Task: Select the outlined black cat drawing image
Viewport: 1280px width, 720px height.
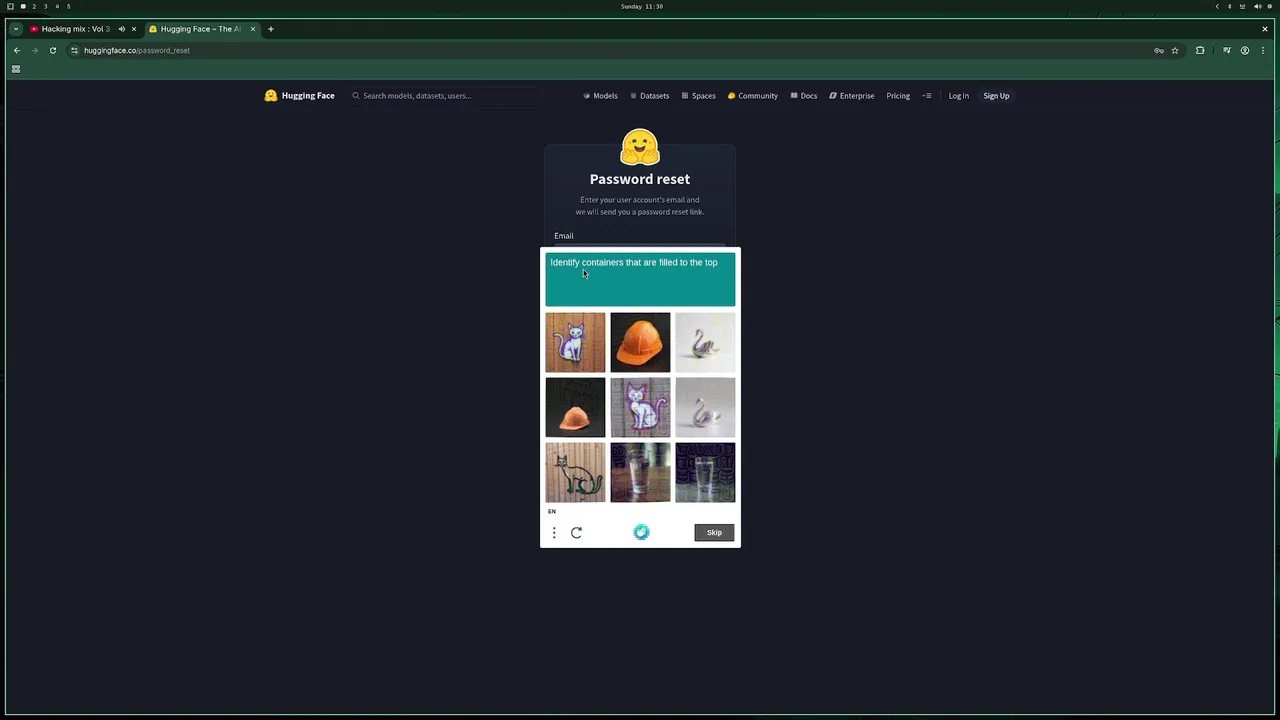Action: coord(575,472)
